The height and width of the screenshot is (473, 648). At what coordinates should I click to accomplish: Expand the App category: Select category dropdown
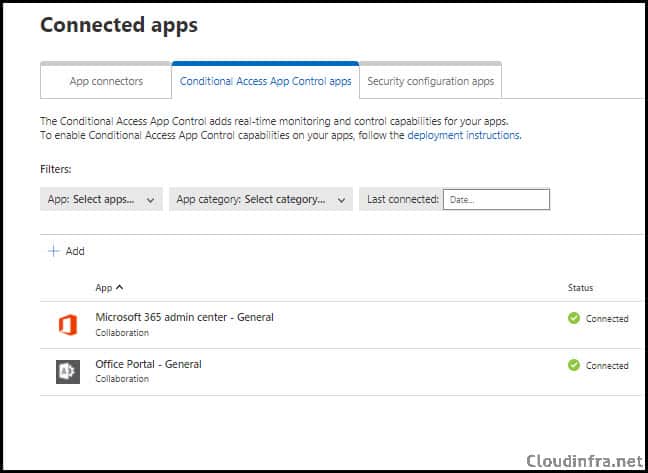coord(261,200)
